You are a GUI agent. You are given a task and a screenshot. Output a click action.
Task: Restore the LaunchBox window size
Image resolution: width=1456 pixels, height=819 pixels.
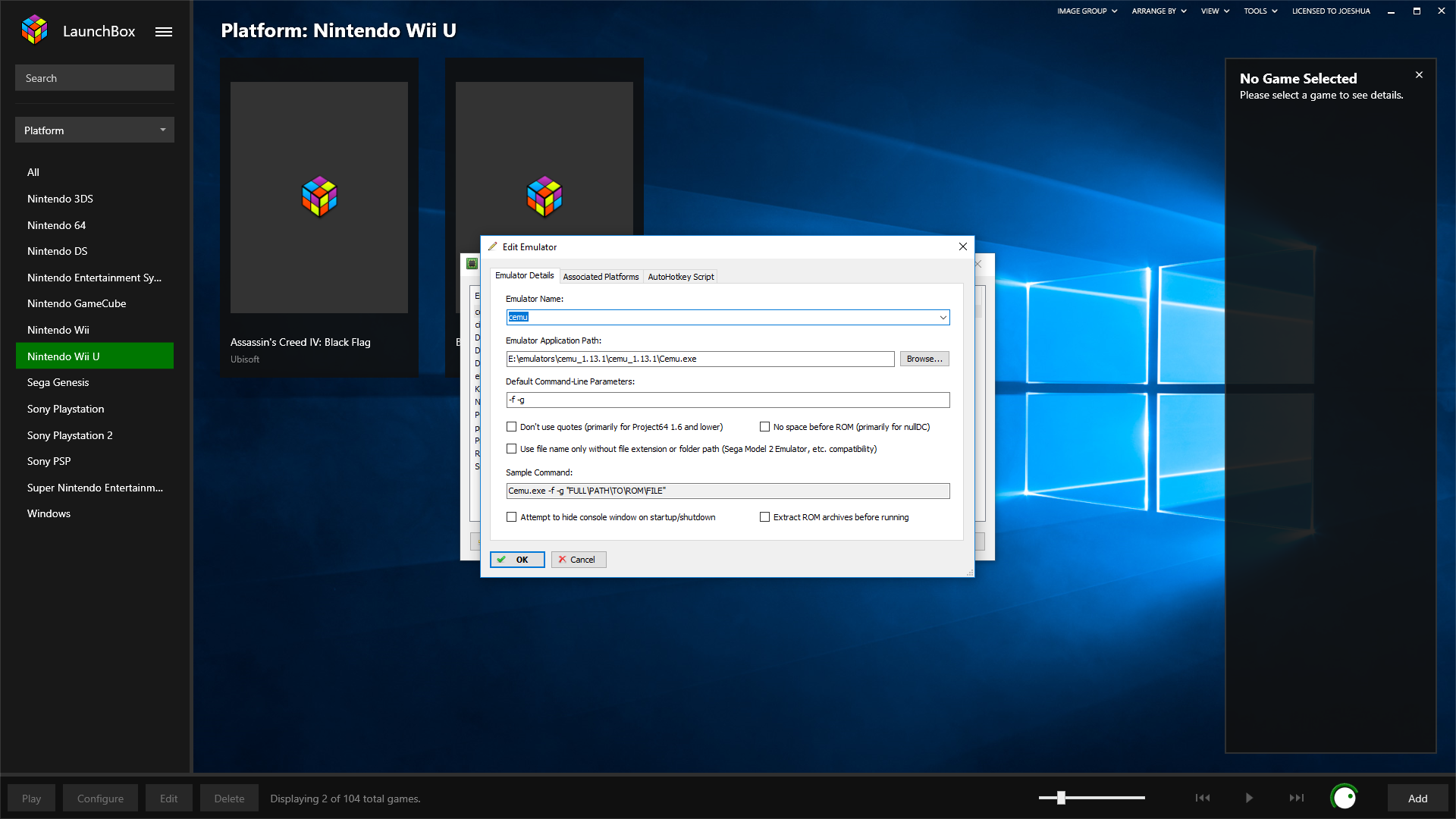tap(1417, 11)
